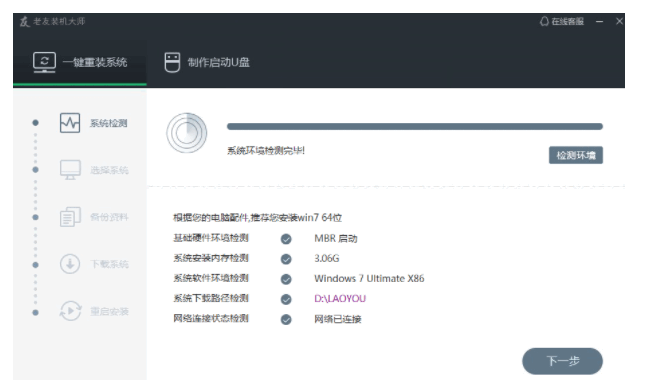Click the check mark beside 网络连接状态检测
This screenshot has height=386, width=649.
[x=286, y=319]
